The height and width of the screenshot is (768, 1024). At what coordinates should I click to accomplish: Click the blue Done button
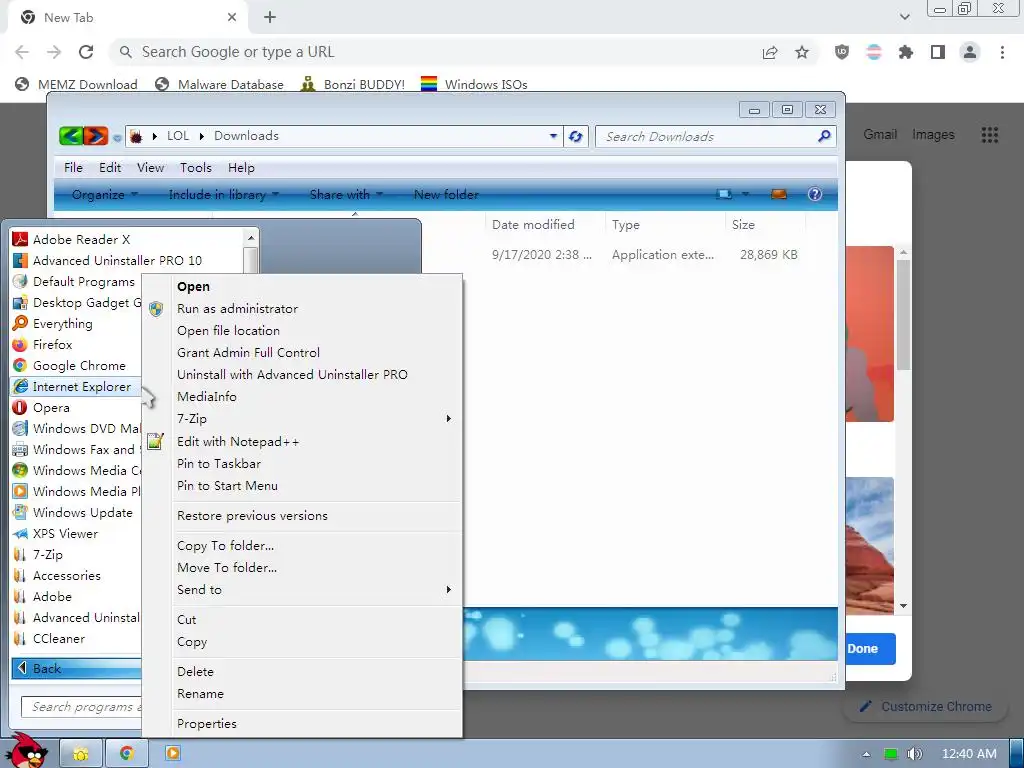coord(869,648)
